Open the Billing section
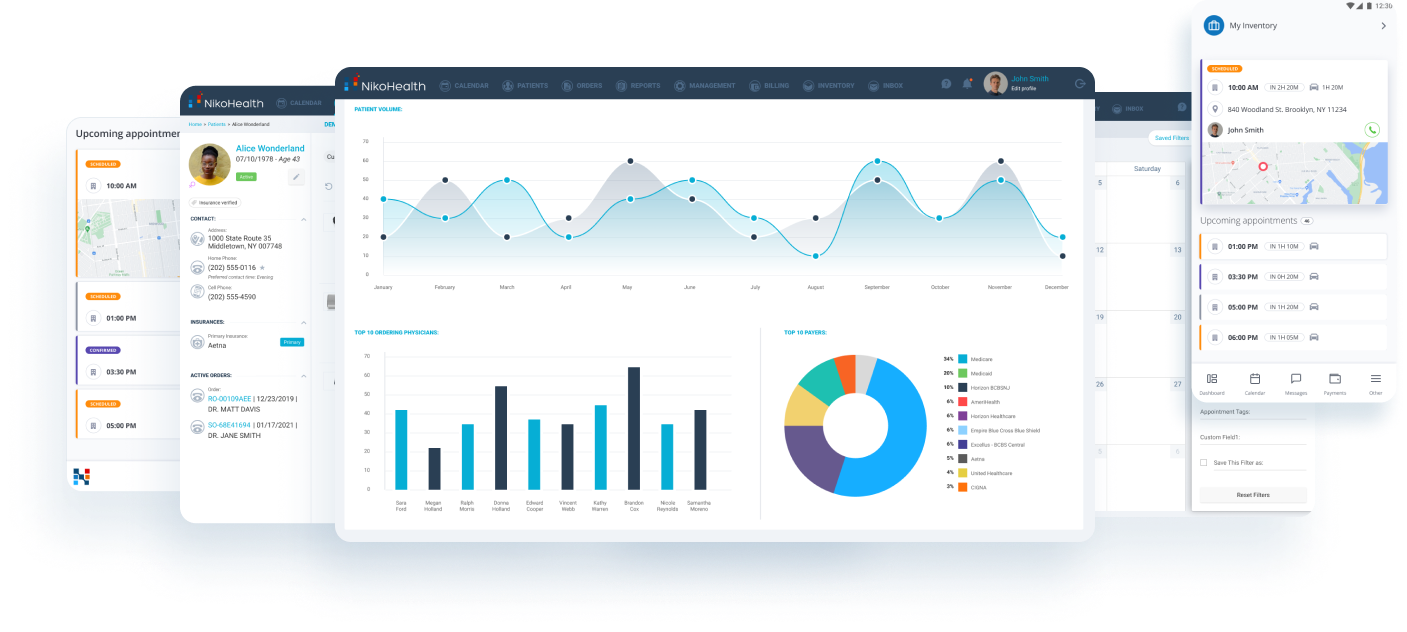This screenshot has width=1407, height=632. click(769, 86)
